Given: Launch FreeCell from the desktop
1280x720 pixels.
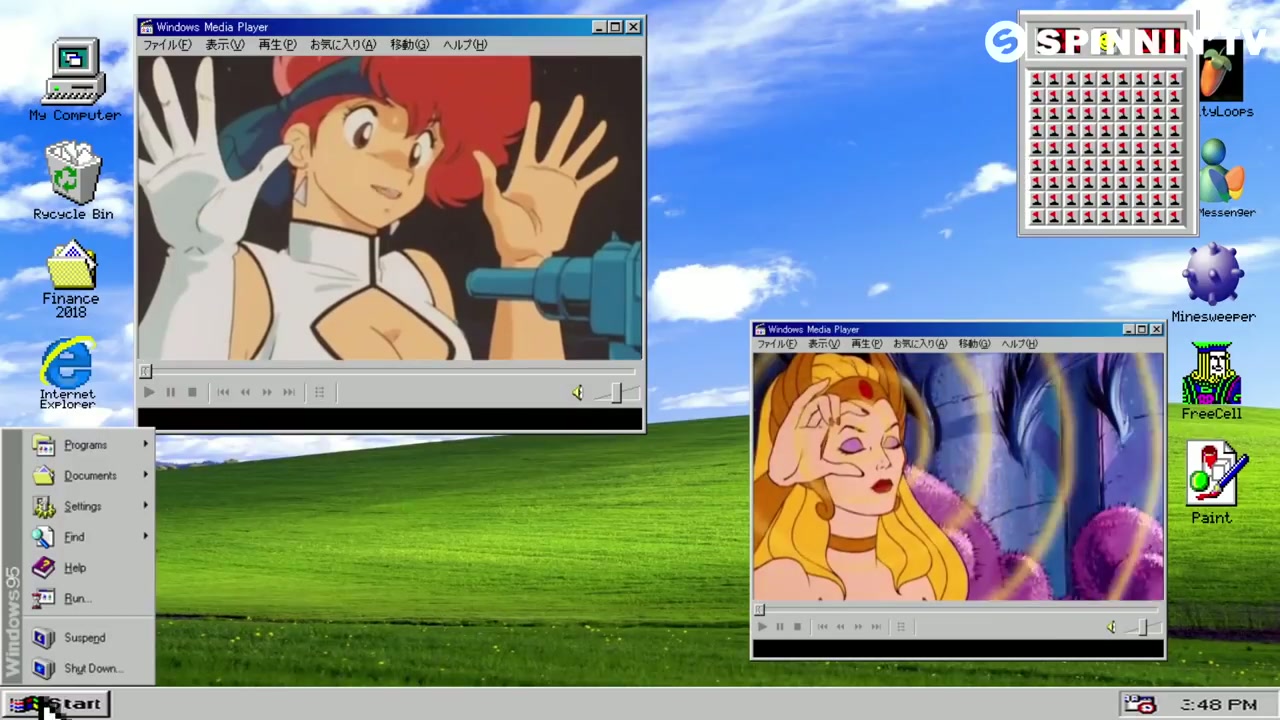Looking at the screenshot, I should (x=1211, y=375).
